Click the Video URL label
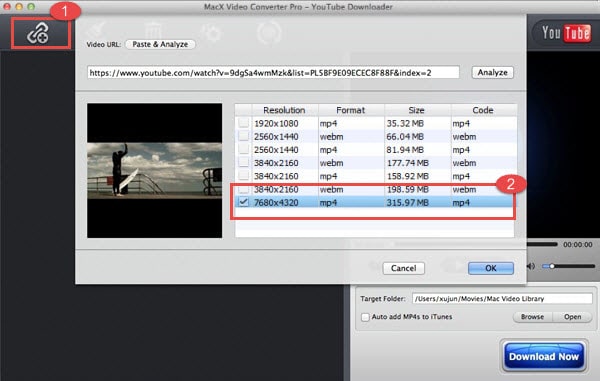 104,44
